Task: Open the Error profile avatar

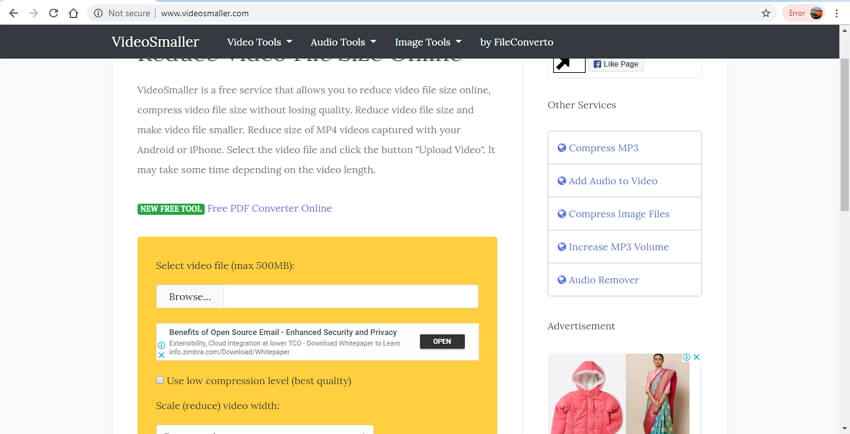Action: (816, 14)
